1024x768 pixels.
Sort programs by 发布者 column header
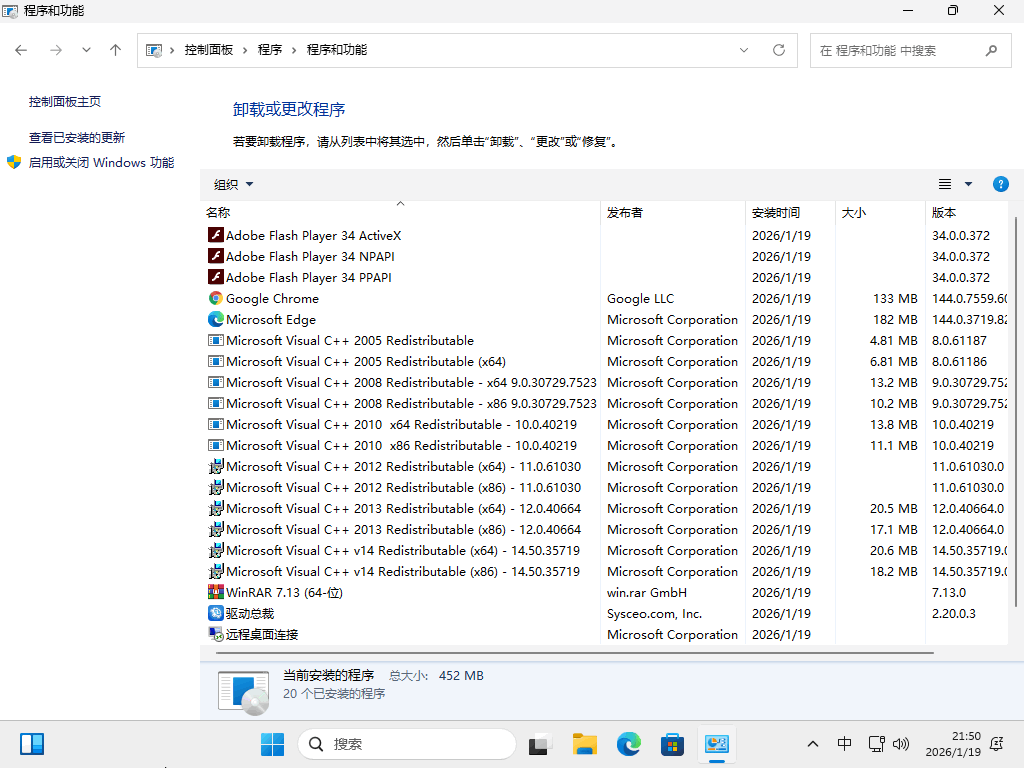pos(625,212)
